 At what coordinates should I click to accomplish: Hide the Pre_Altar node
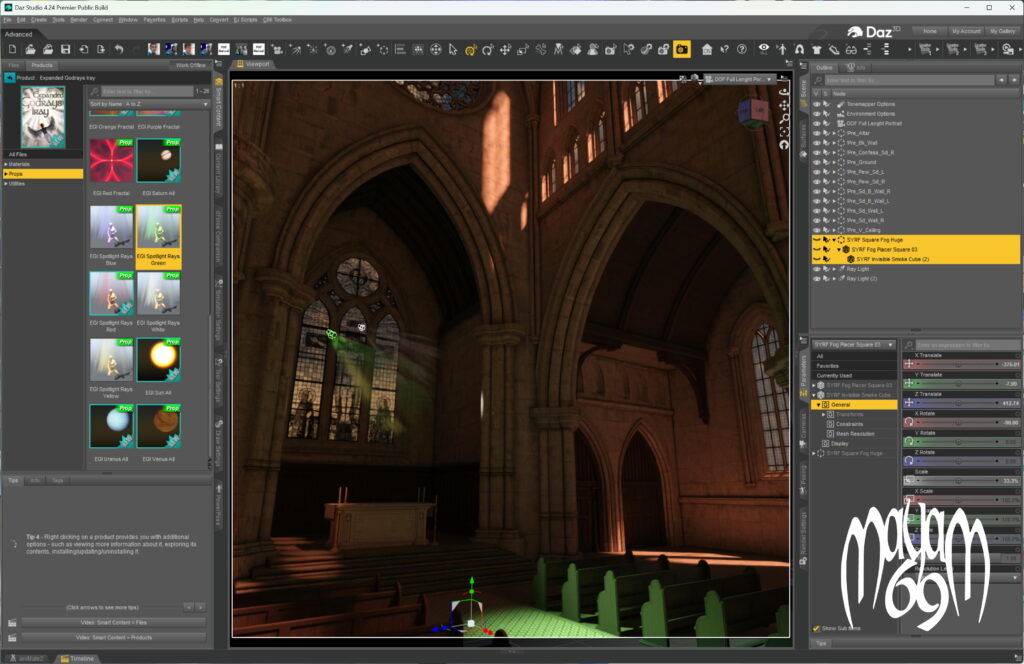coord(816,133)
